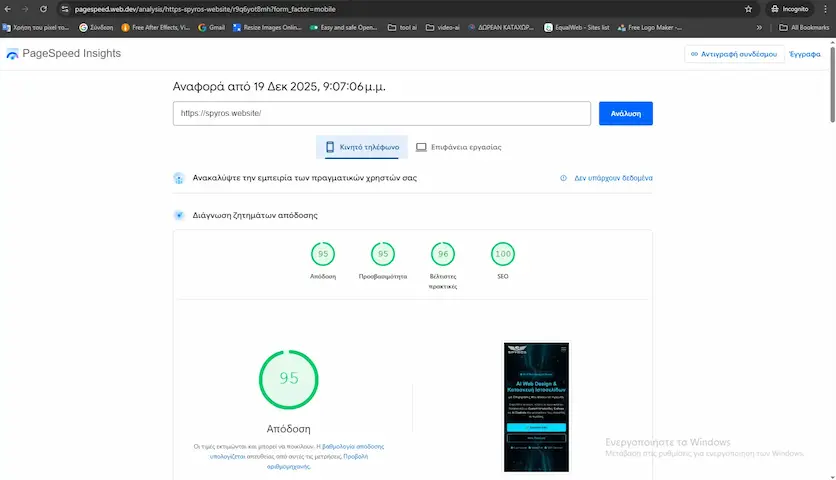The image size is (836, 480).
Task: Click the Ανακαλύψτε την εμπειρία heading text
Action: pos(304,178)
